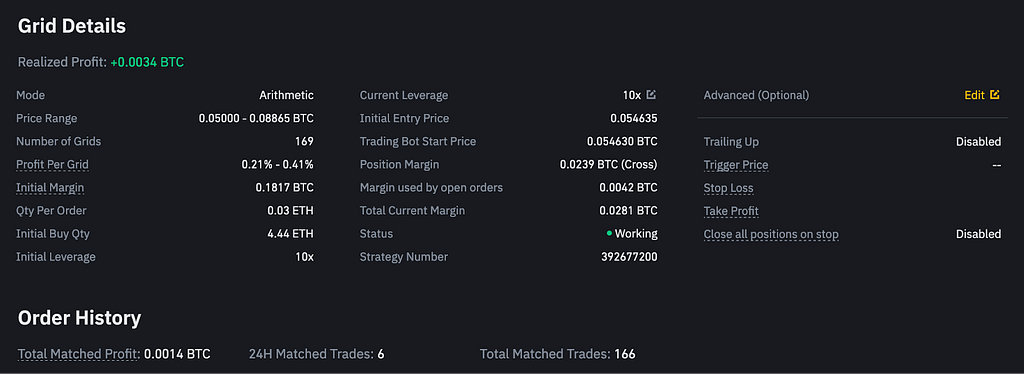The width and height of the screenshot is (1024, 374).
Task: Click the Take Profit label
Action: [x=731, y=211]
